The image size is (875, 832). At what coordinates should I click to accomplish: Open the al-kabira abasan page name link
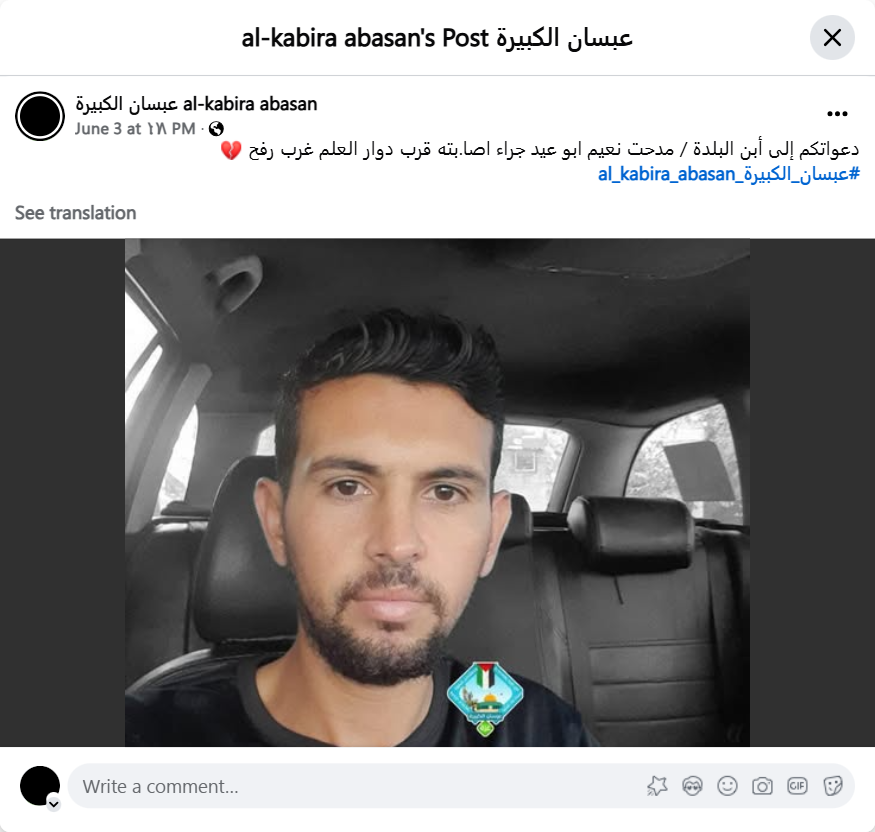(196, 104)
